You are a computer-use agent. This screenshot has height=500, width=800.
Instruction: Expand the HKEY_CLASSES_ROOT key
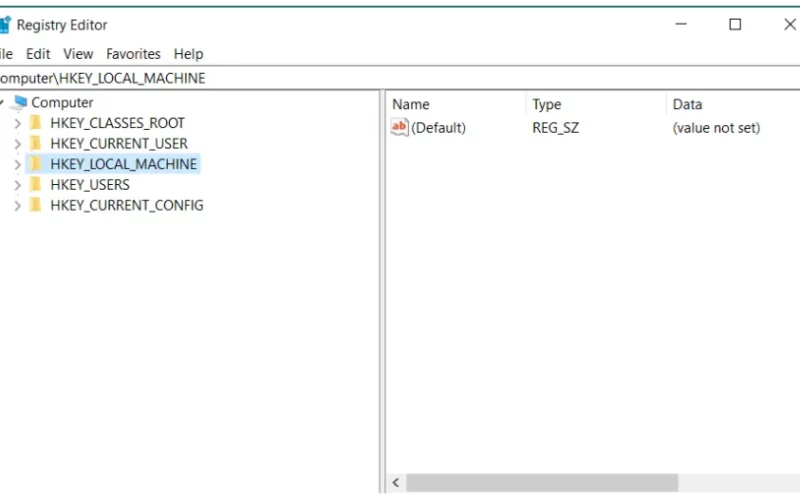[17, 123]
